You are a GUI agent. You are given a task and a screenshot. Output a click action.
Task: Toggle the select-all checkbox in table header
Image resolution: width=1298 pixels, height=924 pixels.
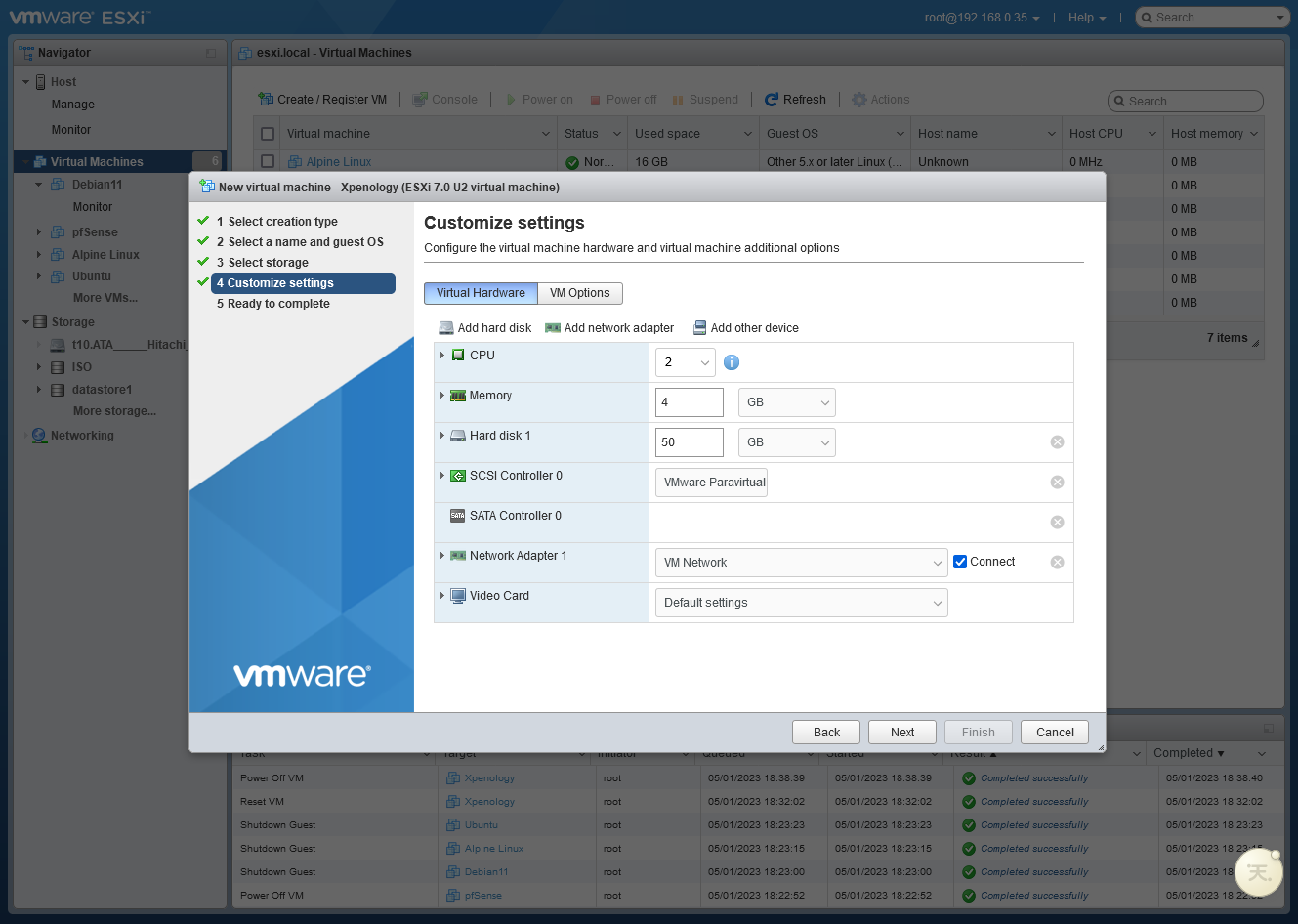[x=268, y=134]
